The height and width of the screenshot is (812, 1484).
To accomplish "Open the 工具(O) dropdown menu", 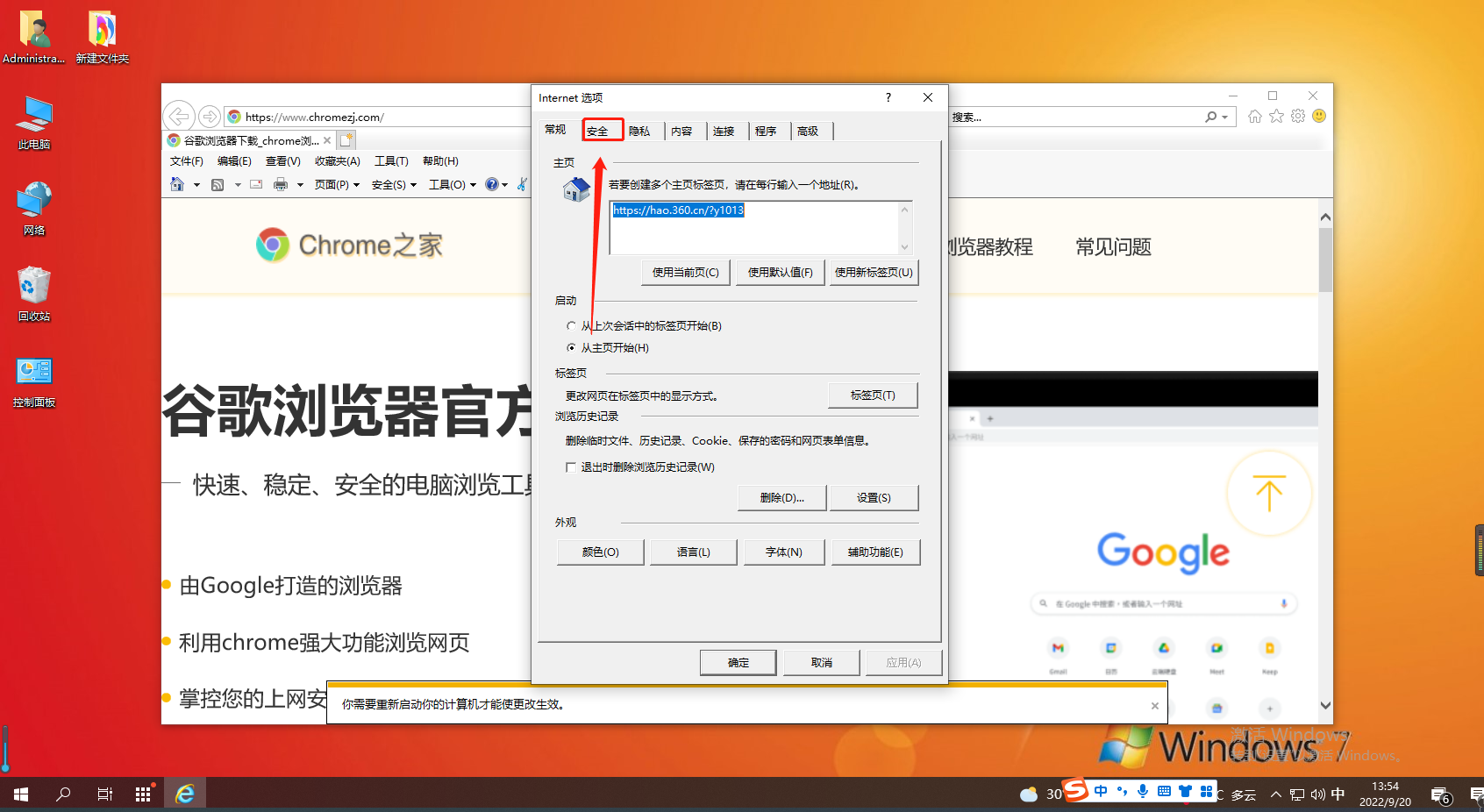I will click(450, 185).
